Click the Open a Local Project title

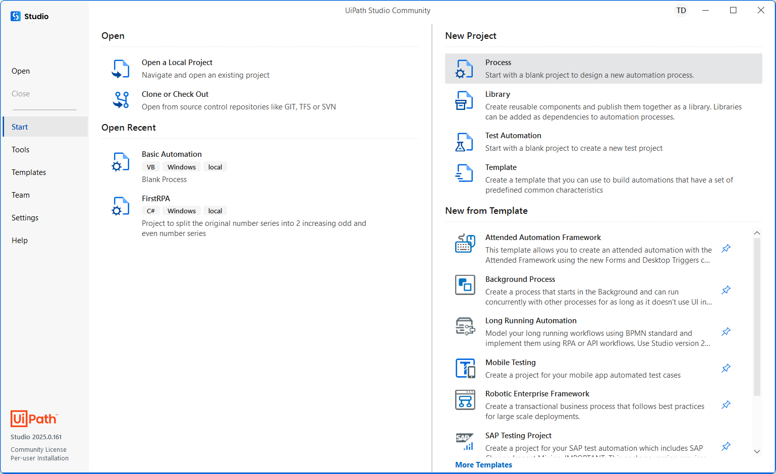tap(177, 62)
